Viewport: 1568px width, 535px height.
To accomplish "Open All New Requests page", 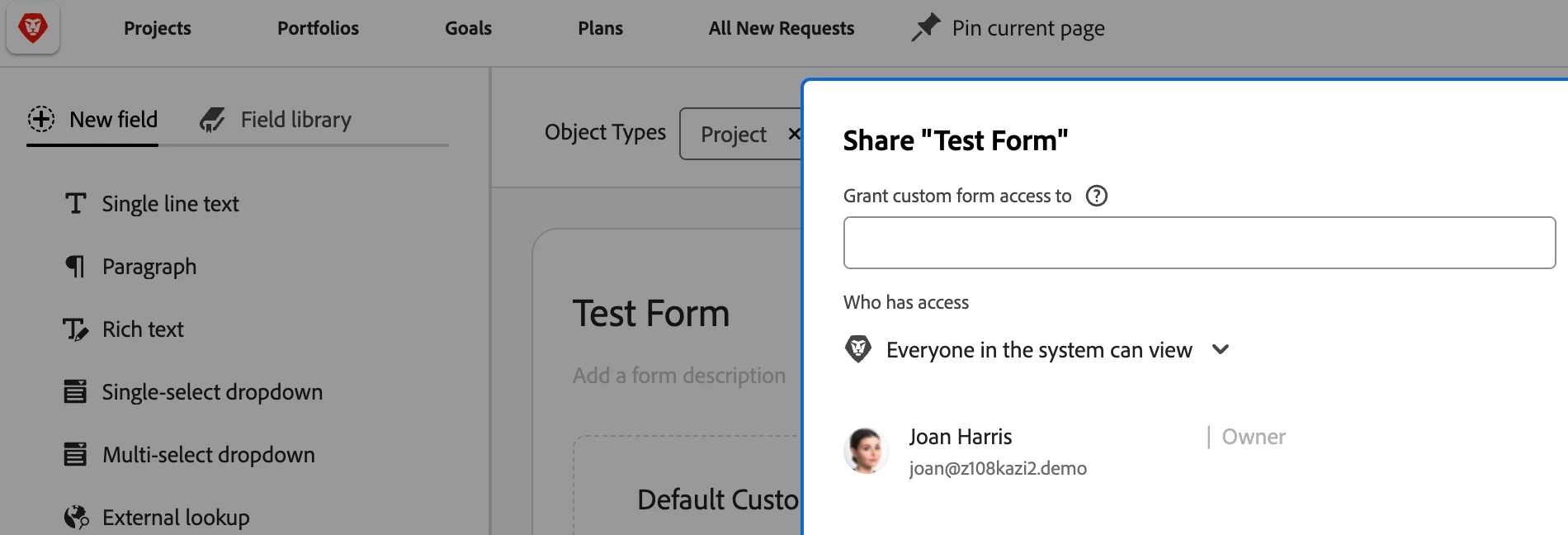I will [x=781, y=28].
